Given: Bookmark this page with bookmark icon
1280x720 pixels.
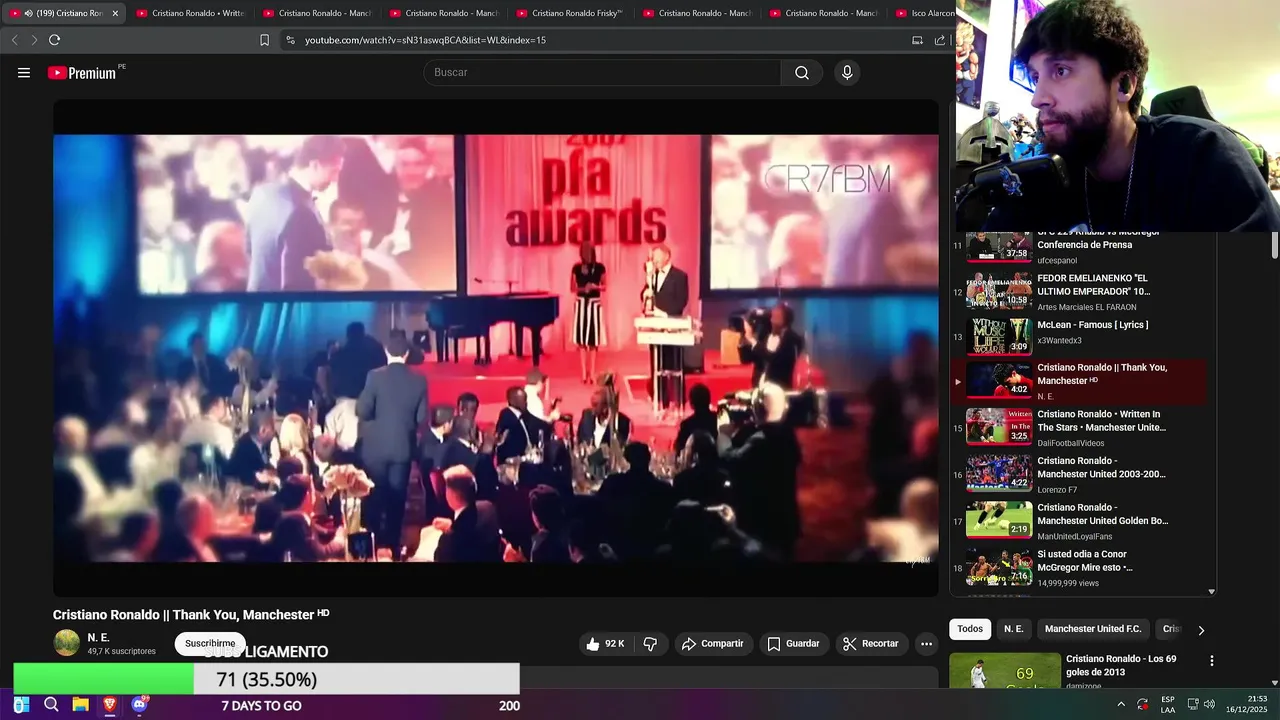Looking at the screenshot, I should 265,40.
